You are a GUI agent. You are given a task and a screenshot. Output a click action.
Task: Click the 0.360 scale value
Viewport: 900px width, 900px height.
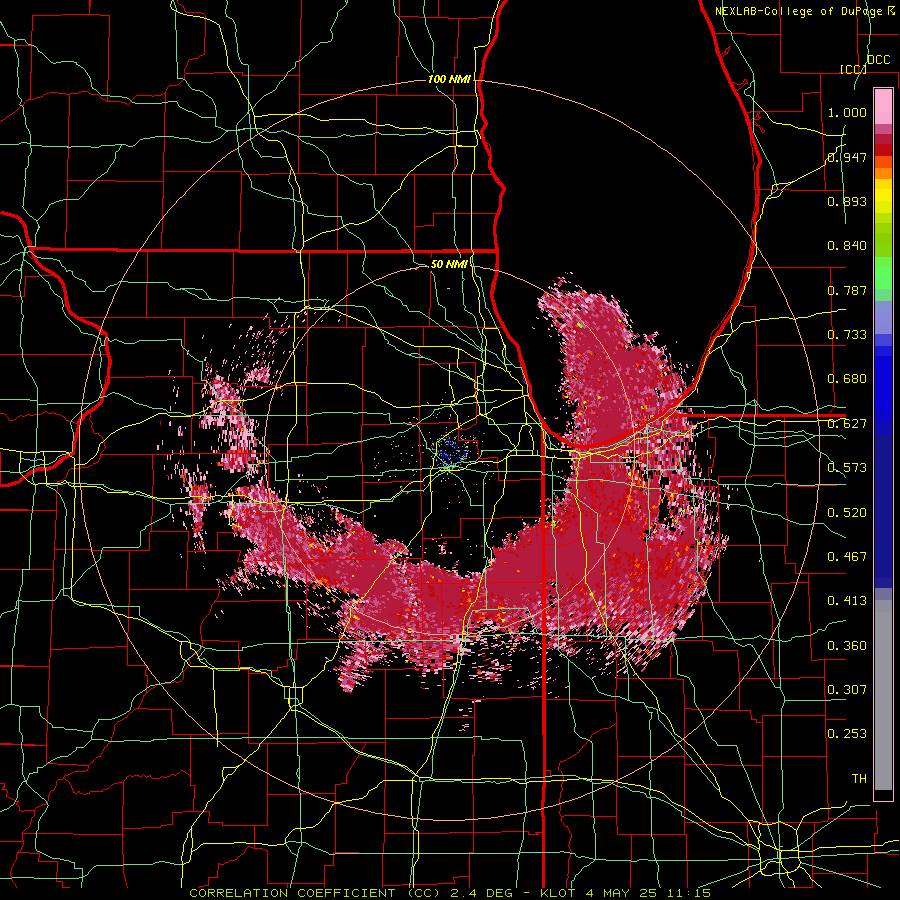click(847, 646)
